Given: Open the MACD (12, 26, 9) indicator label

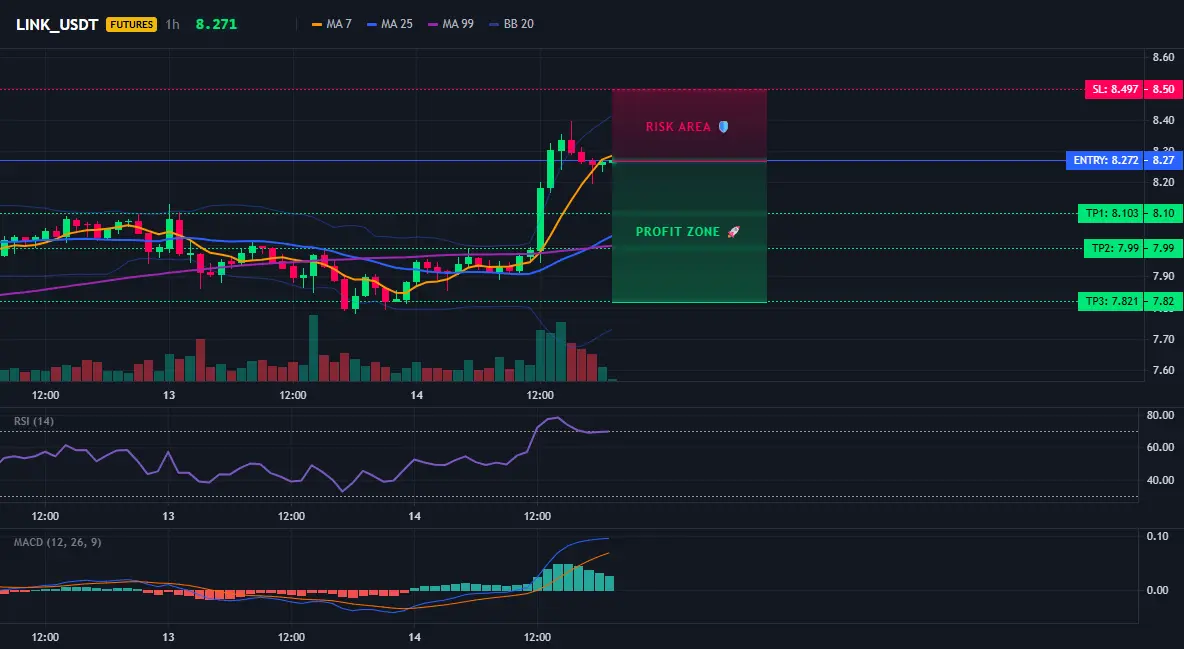Looking at the screenshot, I should (57, 542).
